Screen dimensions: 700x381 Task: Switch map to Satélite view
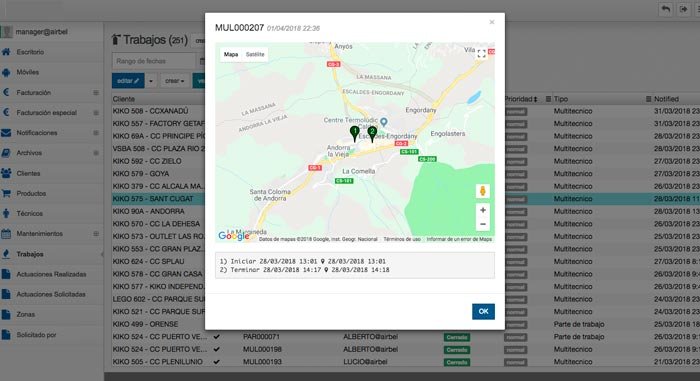[x=255, y=54]
